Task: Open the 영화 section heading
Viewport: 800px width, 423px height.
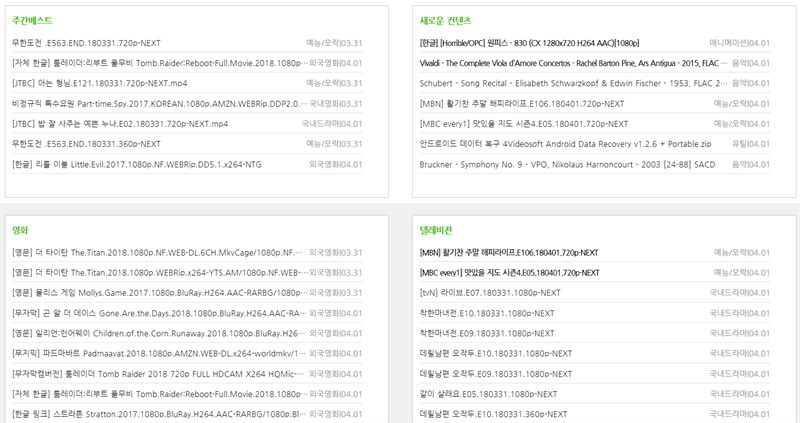Action: (20, 230)
